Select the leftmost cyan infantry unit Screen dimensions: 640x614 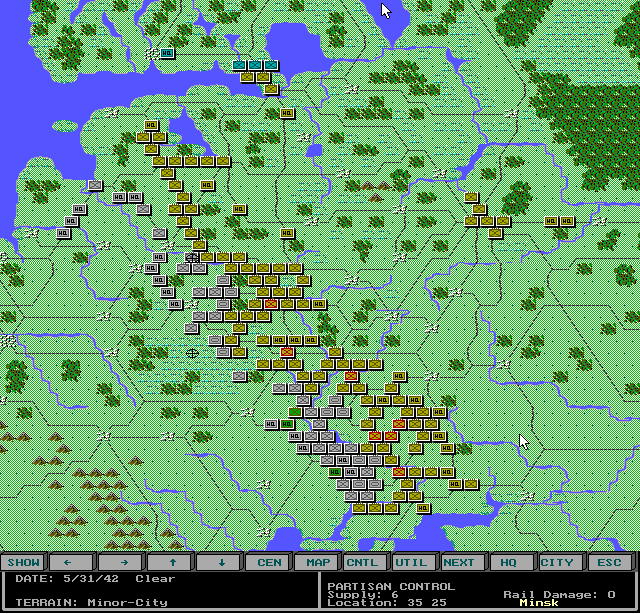239,65
